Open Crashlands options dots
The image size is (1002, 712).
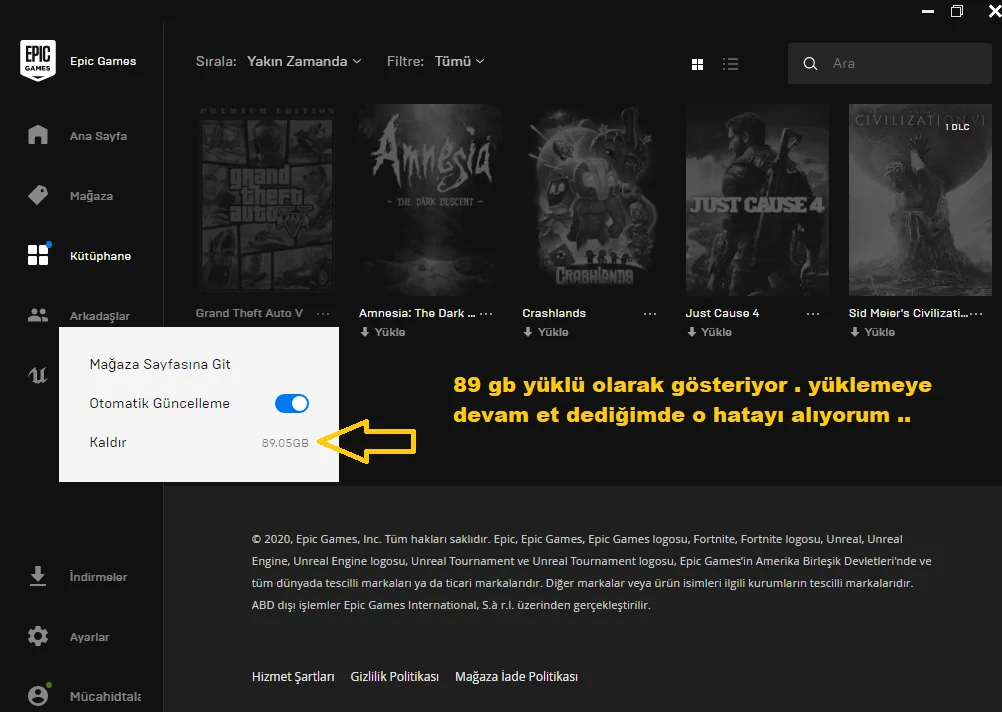[x=650, y=313]
